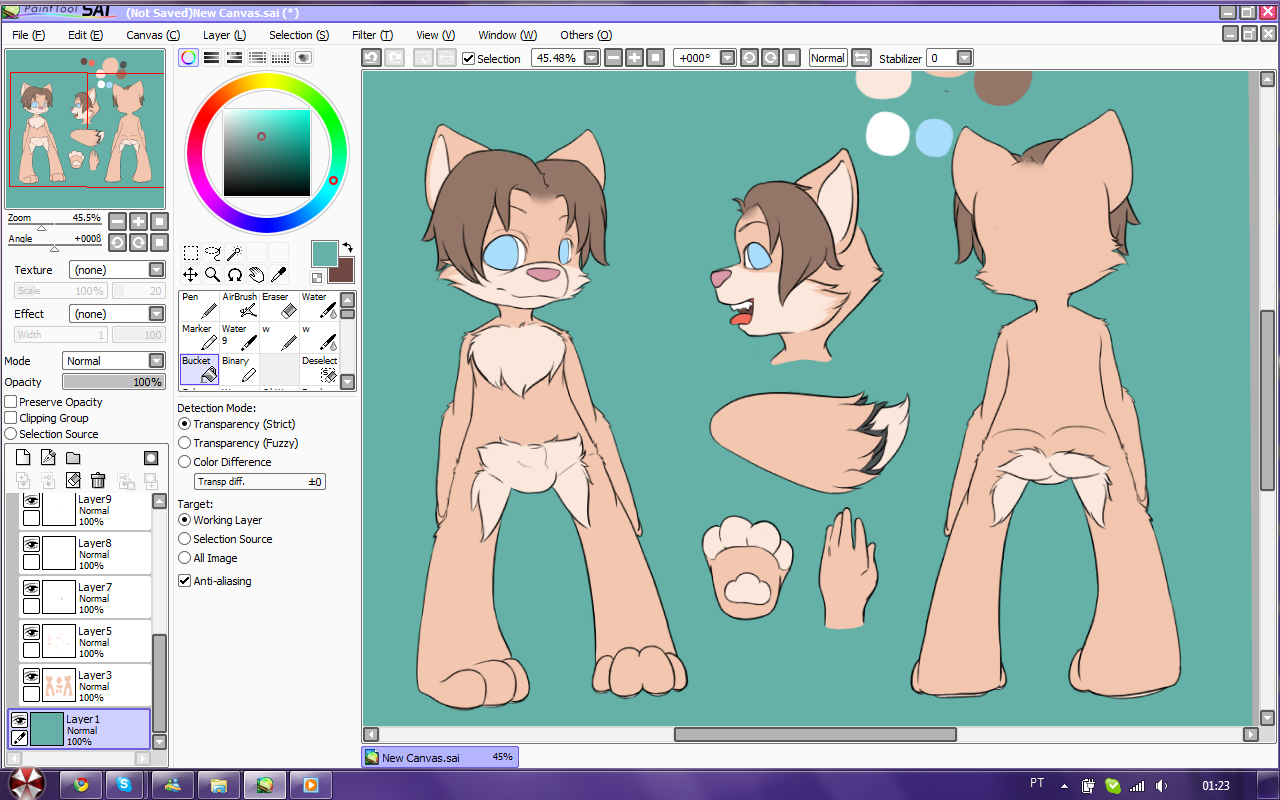Hide Layer3 using its eye icon
The image size is (1280, 800).
31,676
